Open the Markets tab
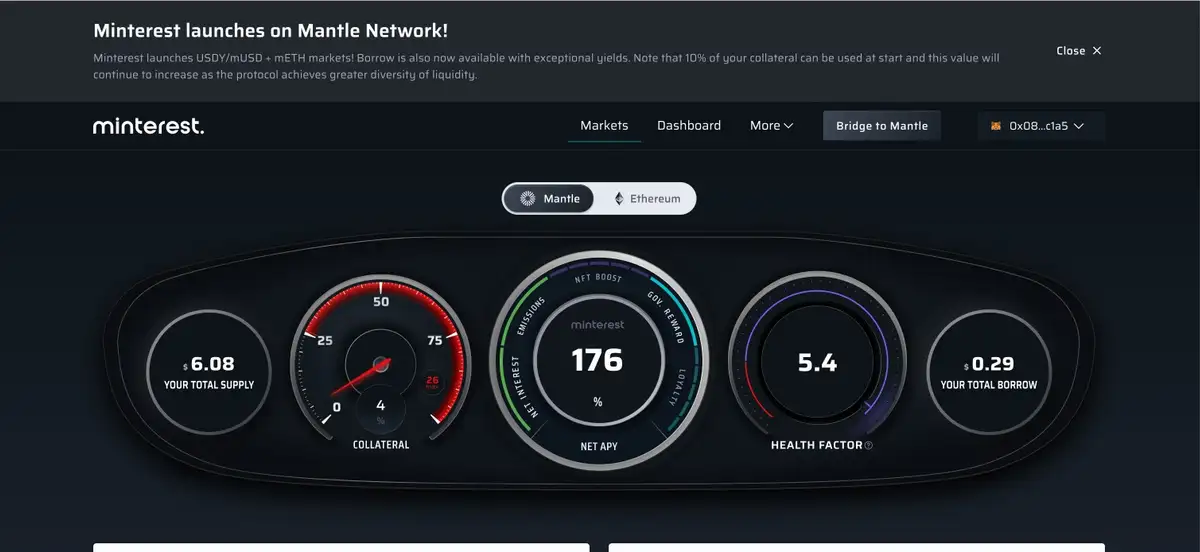 click(x=604, y=126)
